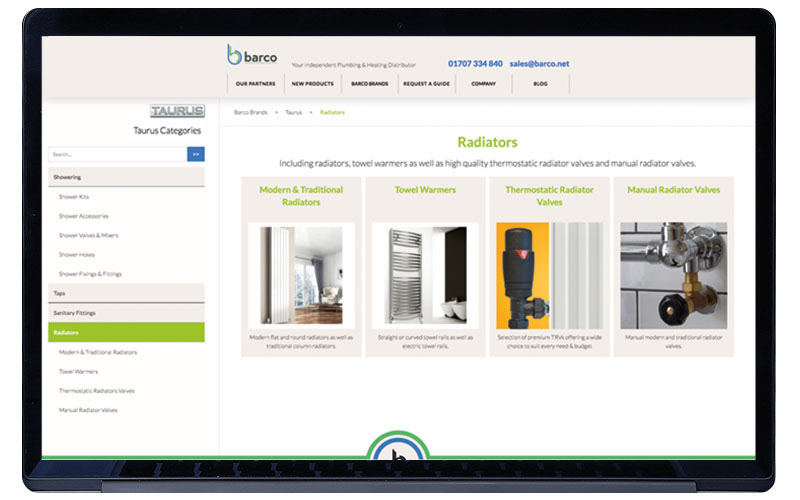Click the Independent Plumbing & Heating Distributor tagline
The height and width of the screenshot is (500, 800).
pyautogui.click(x=354, y=65)
